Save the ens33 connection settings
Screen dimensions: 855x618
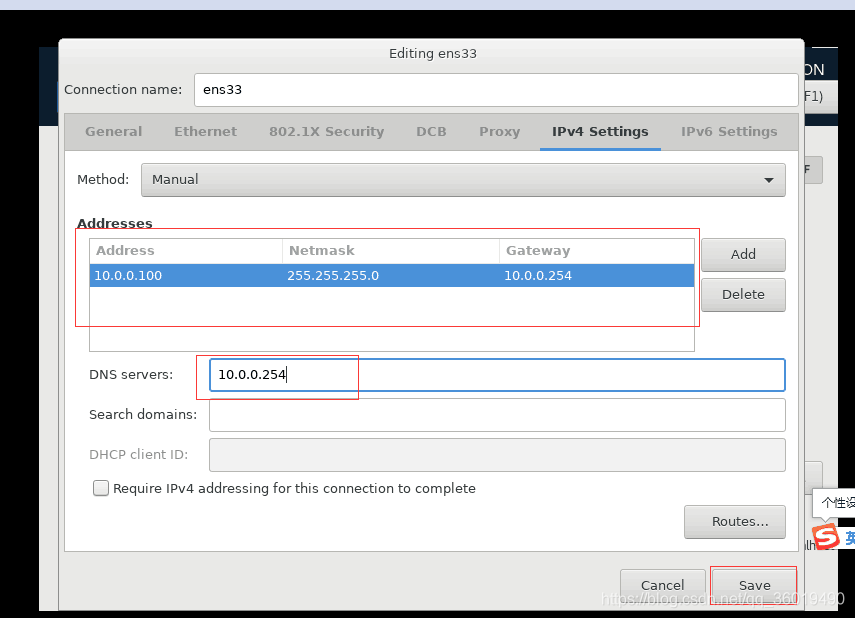tap(755, 586)
